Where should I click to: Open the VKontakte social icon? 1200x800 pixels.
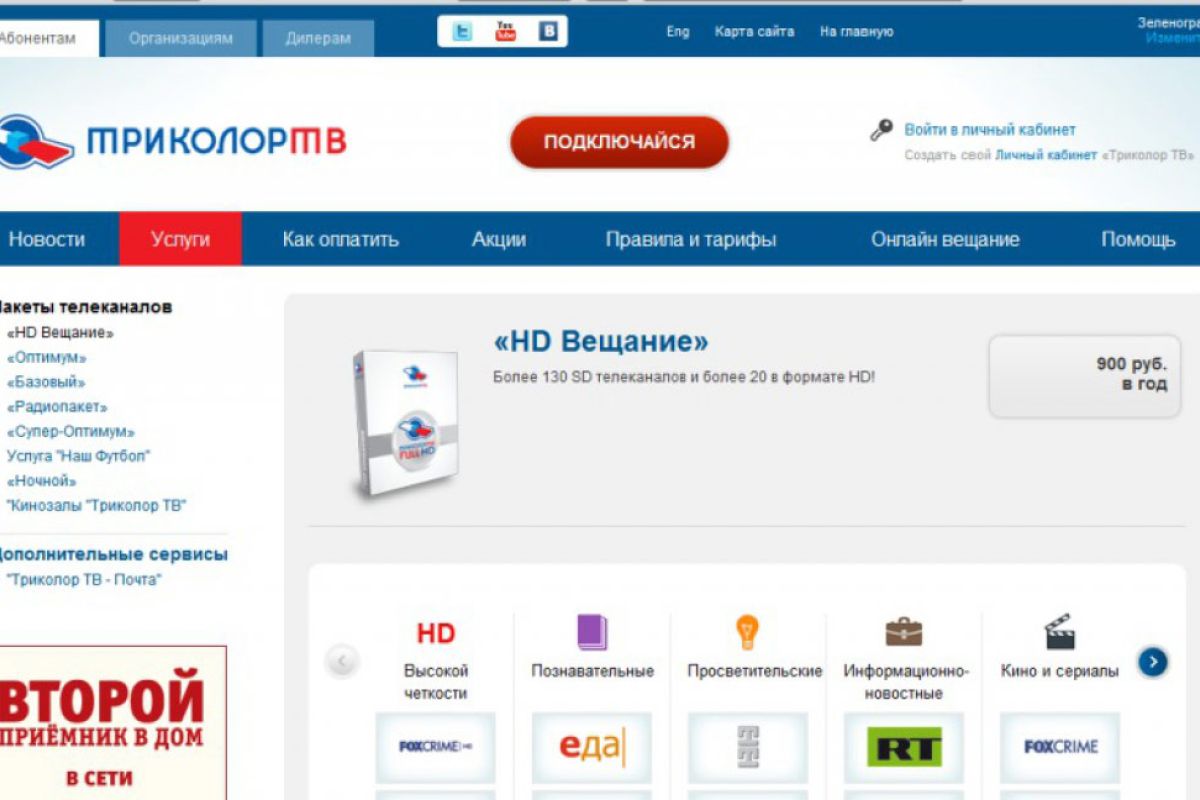click(549, 32)
